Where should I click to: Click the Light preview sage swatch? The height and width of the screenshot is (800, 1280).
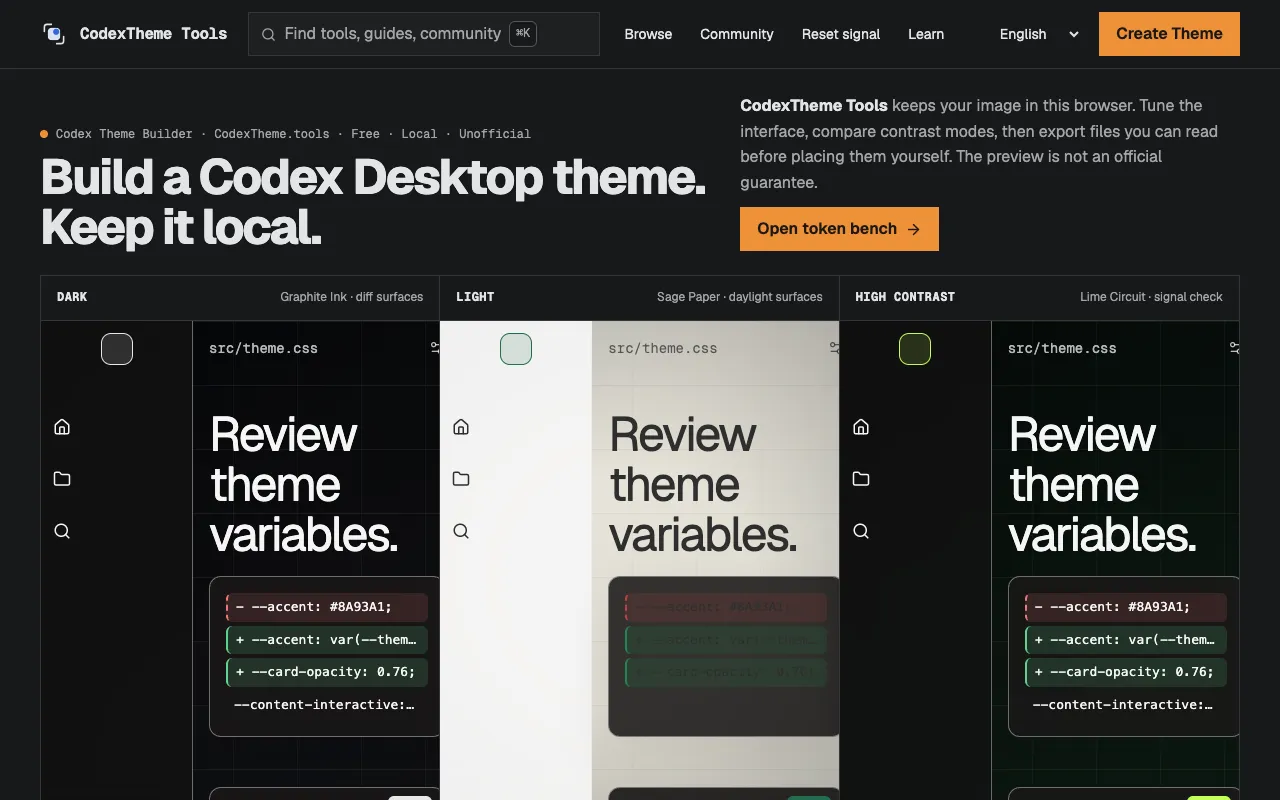click(516, 349)
